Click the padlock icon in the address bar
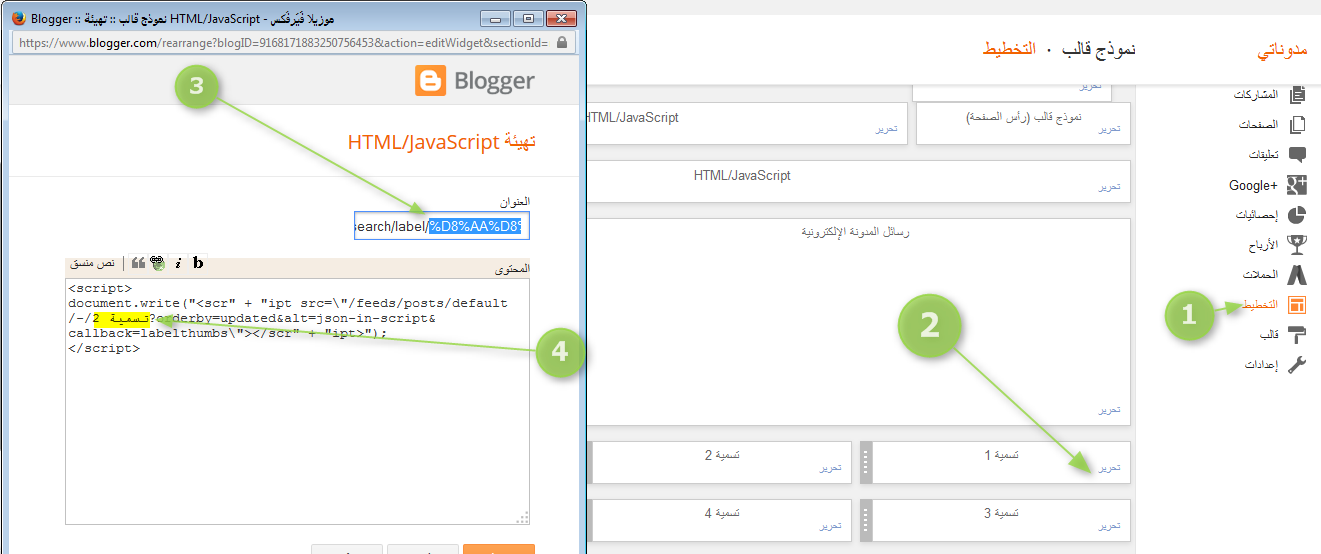The image size is (1321, 554). click(562, 43)
